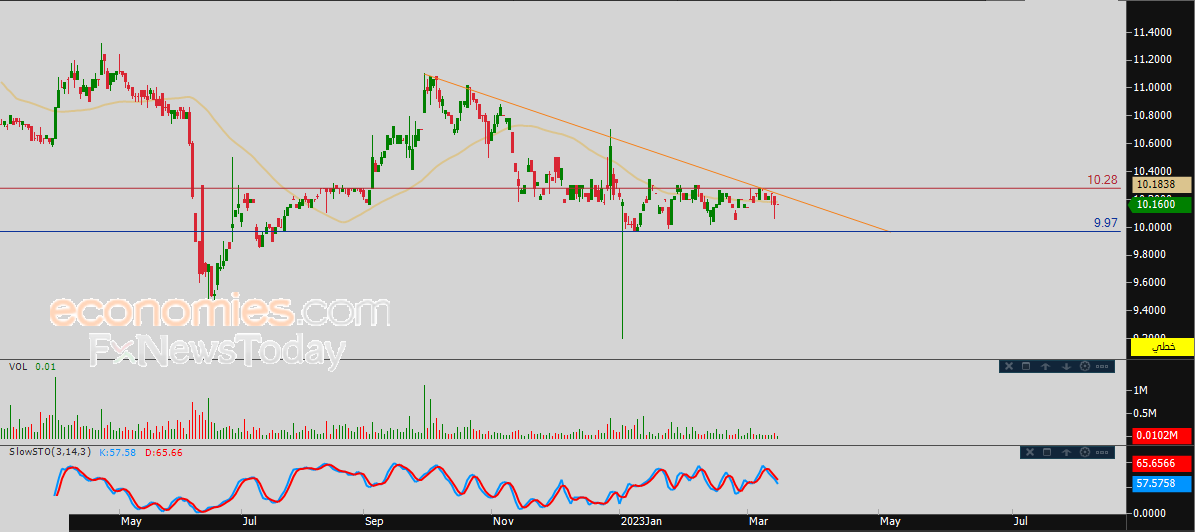Move the SlowSTO panel up
This screenshot has width=1195, height=532.
tap(1066, 453)
